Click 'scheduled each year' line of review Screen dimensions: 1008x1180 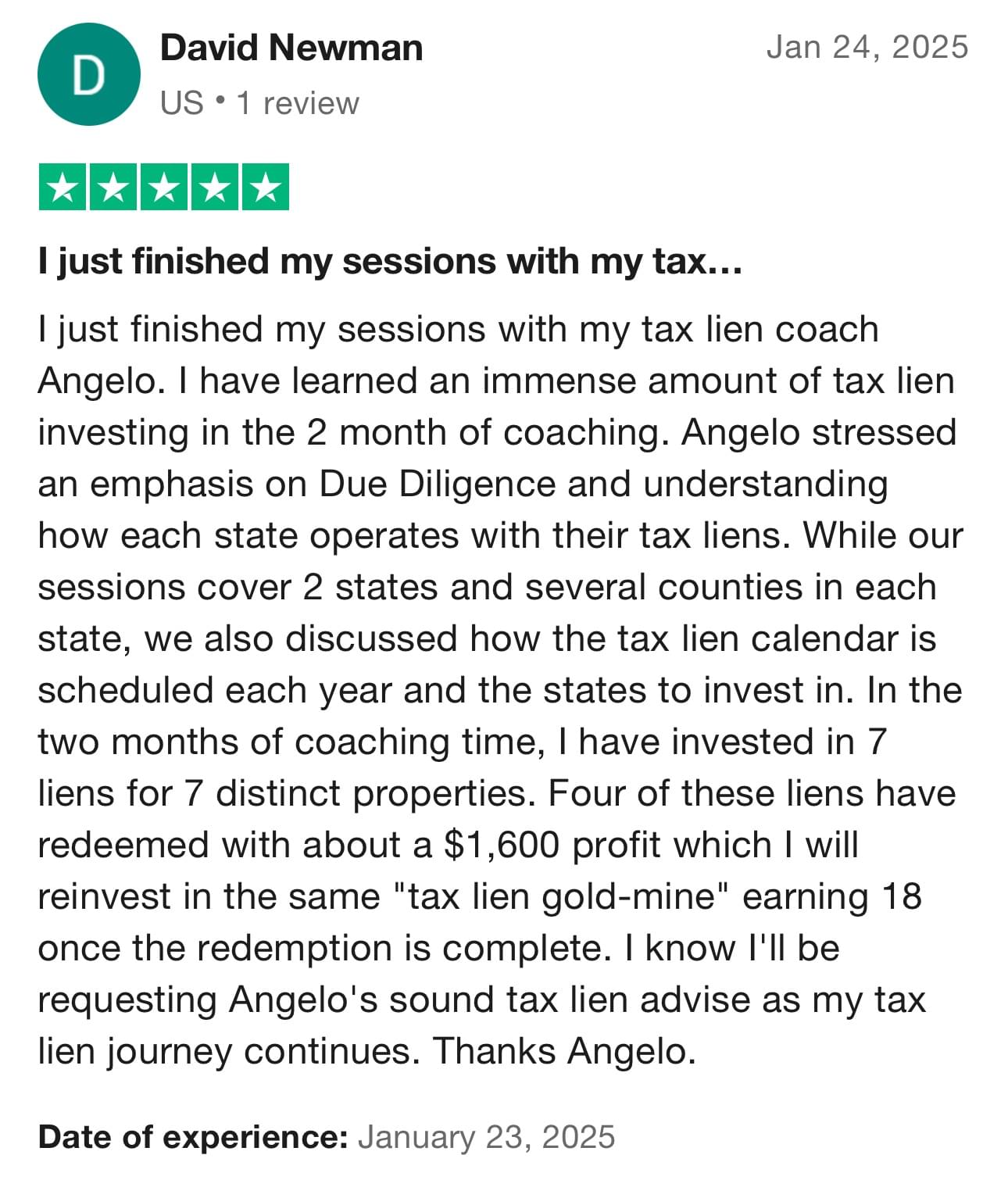[214, 690]
